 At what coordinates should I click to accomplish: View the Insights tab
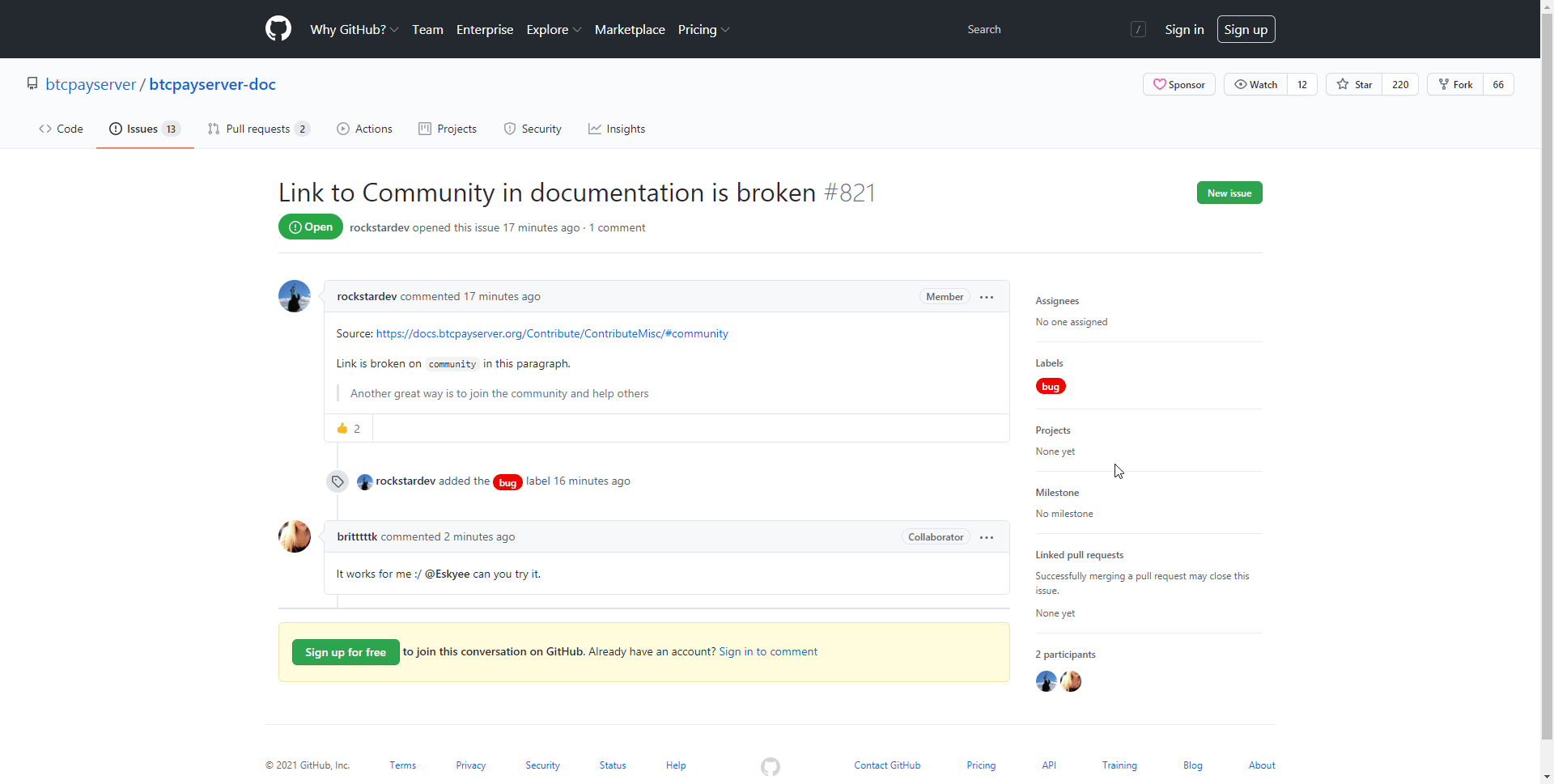[617, 129]
